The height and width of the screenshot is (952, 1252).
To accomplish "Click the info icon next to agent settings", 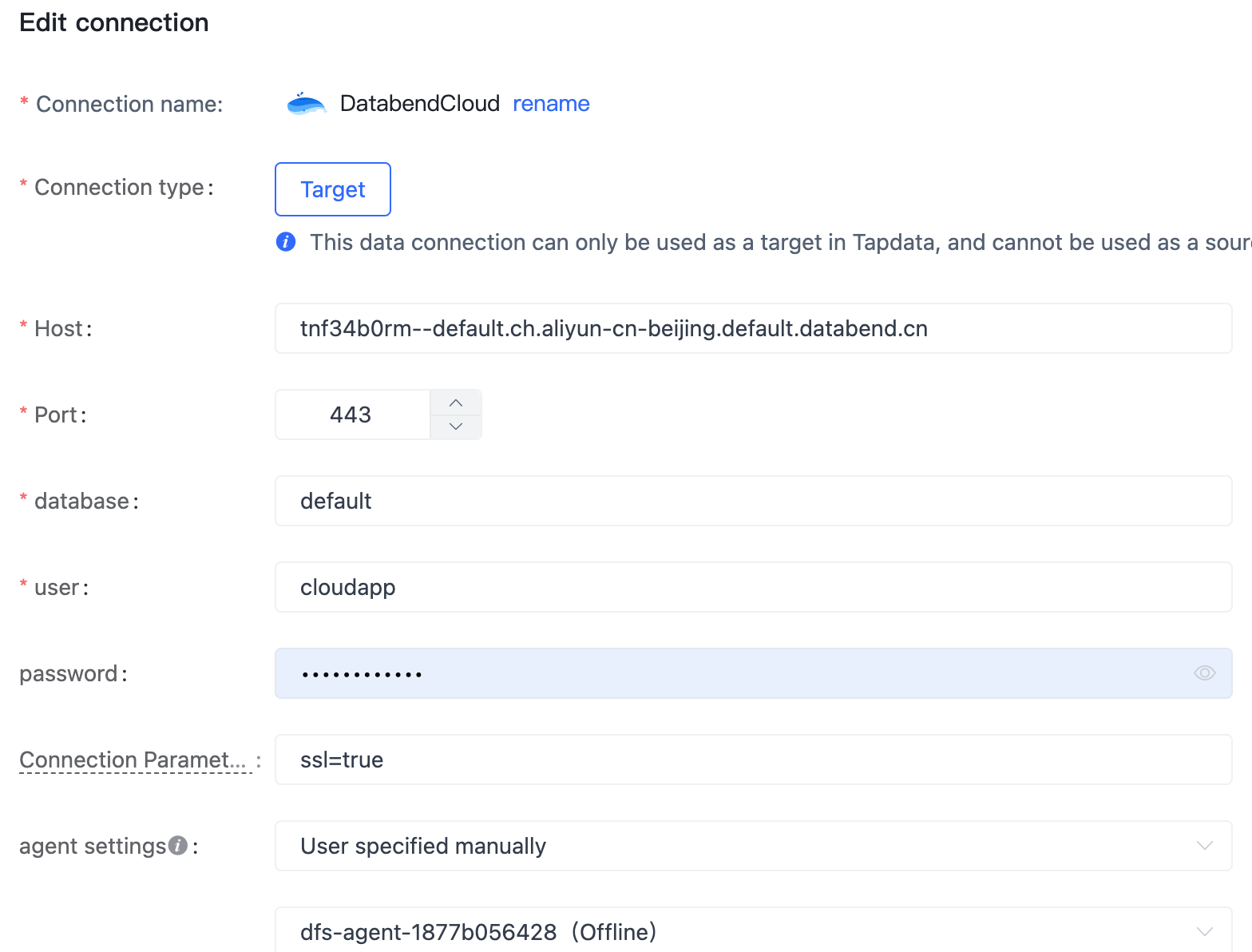I will pyautogui.click(x=178, y=846).
